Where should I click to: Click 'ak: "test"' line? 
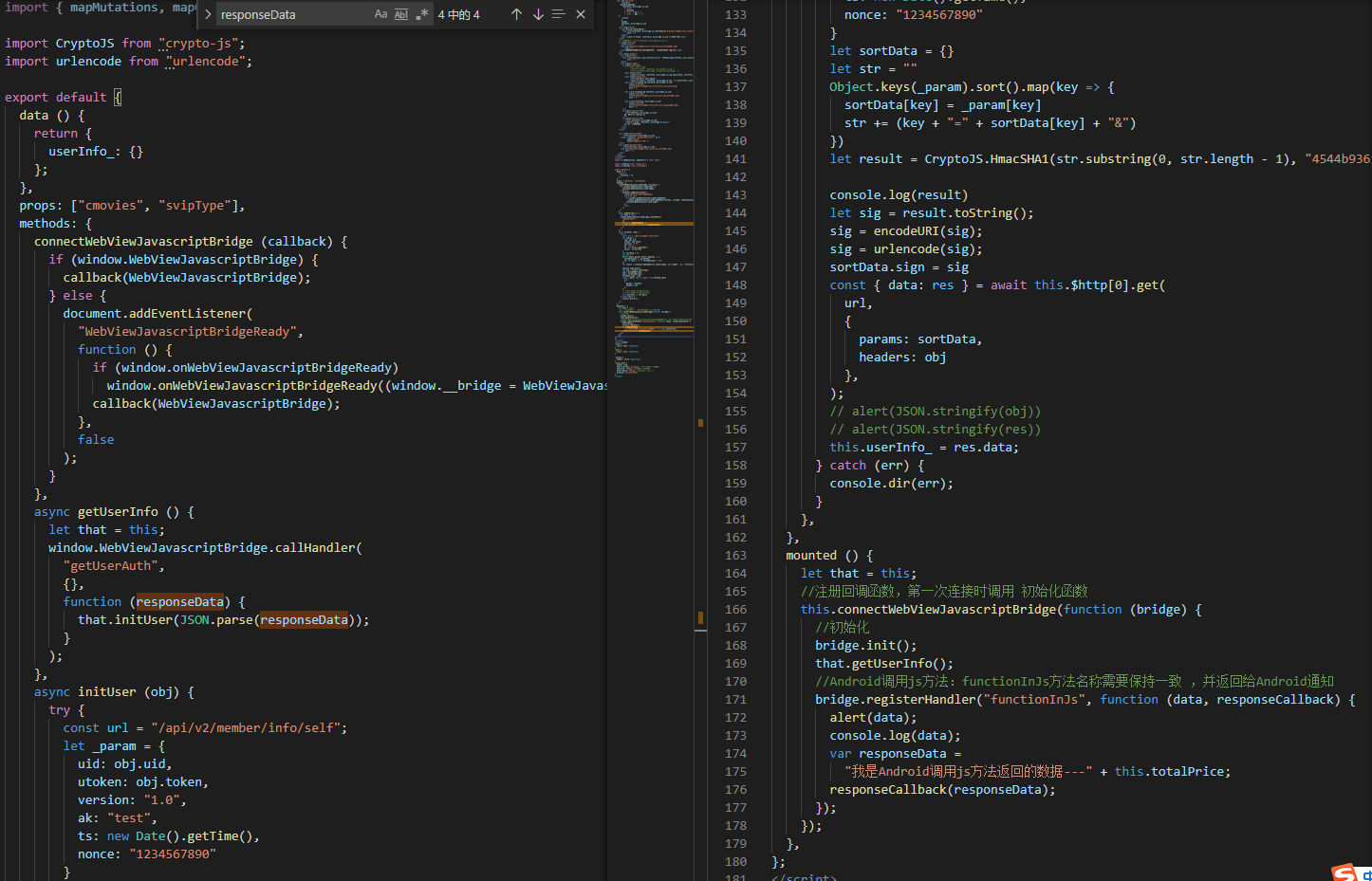[x=118, y=818]
